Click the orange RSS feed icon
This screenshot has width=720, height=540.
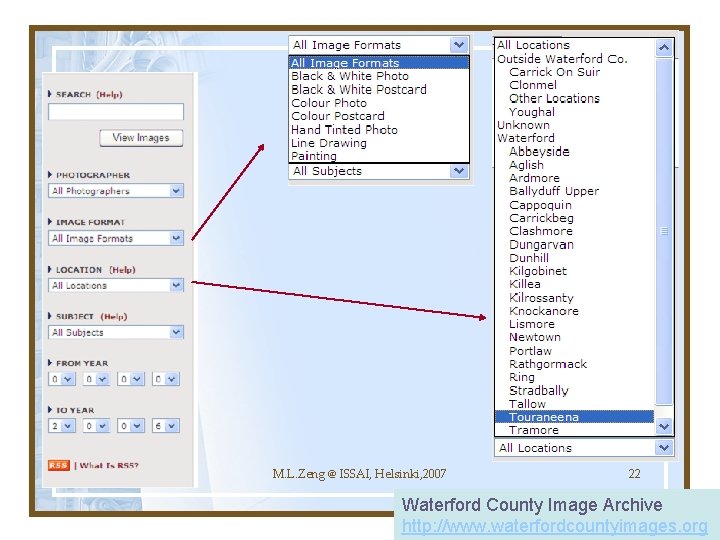point(58,465)
